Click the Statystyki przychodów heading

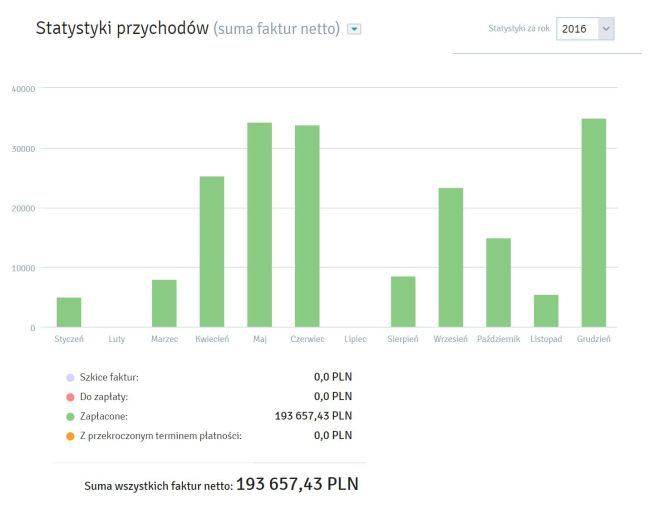(121, 29)
